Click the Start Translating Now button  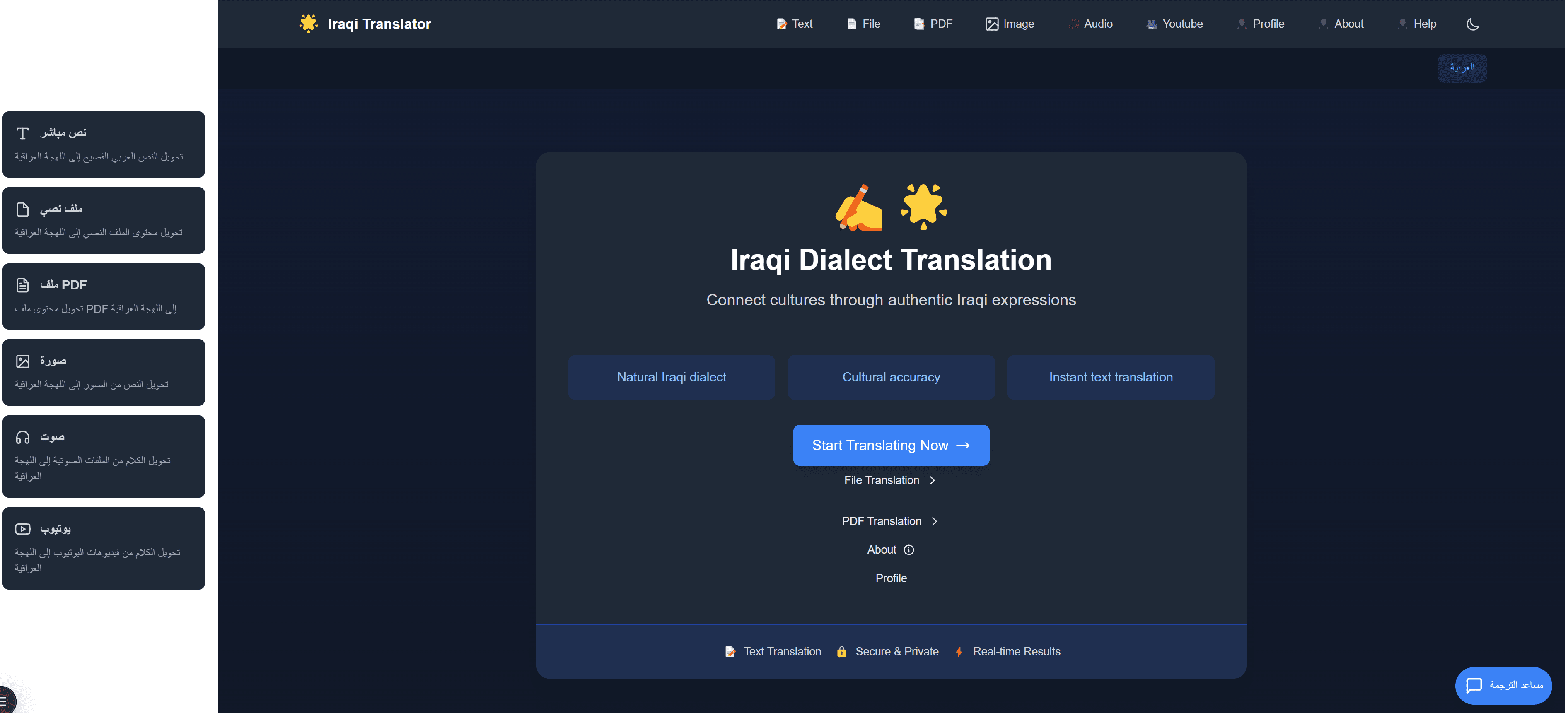pos(891,445)
